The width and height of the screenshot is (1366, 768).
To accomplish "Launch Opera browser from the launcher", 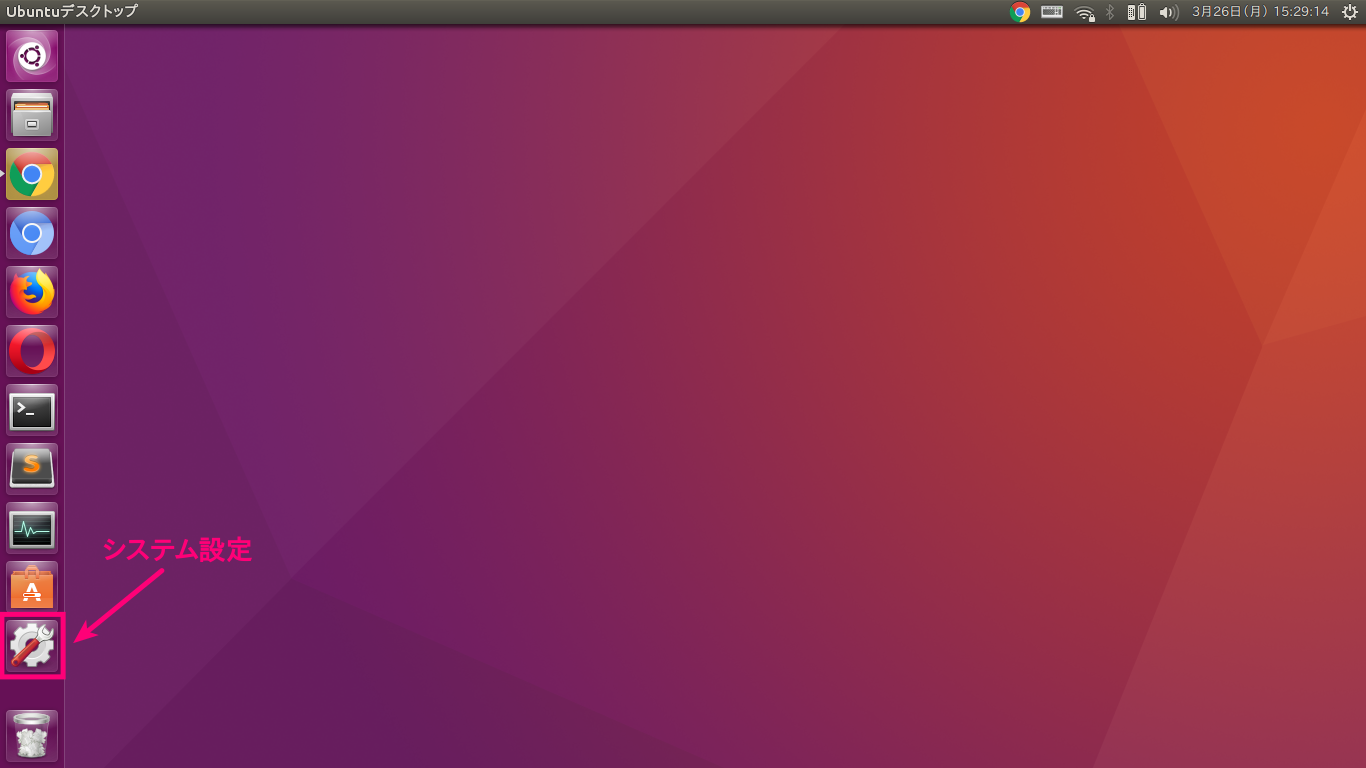I will point(32,351).
